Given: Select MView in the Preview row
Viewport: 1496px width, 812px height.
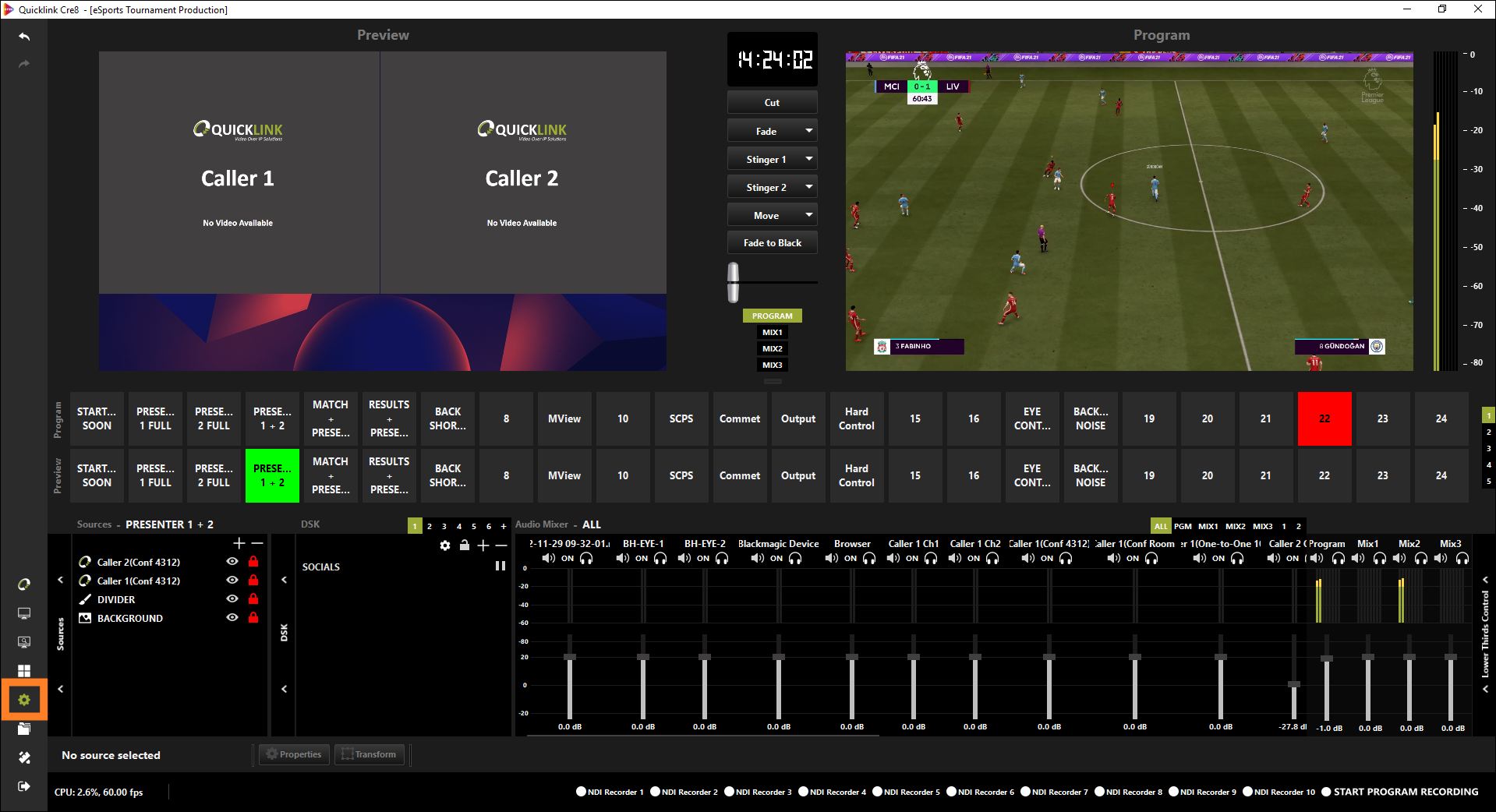Looking at the screenshot, I should (564, 475).
